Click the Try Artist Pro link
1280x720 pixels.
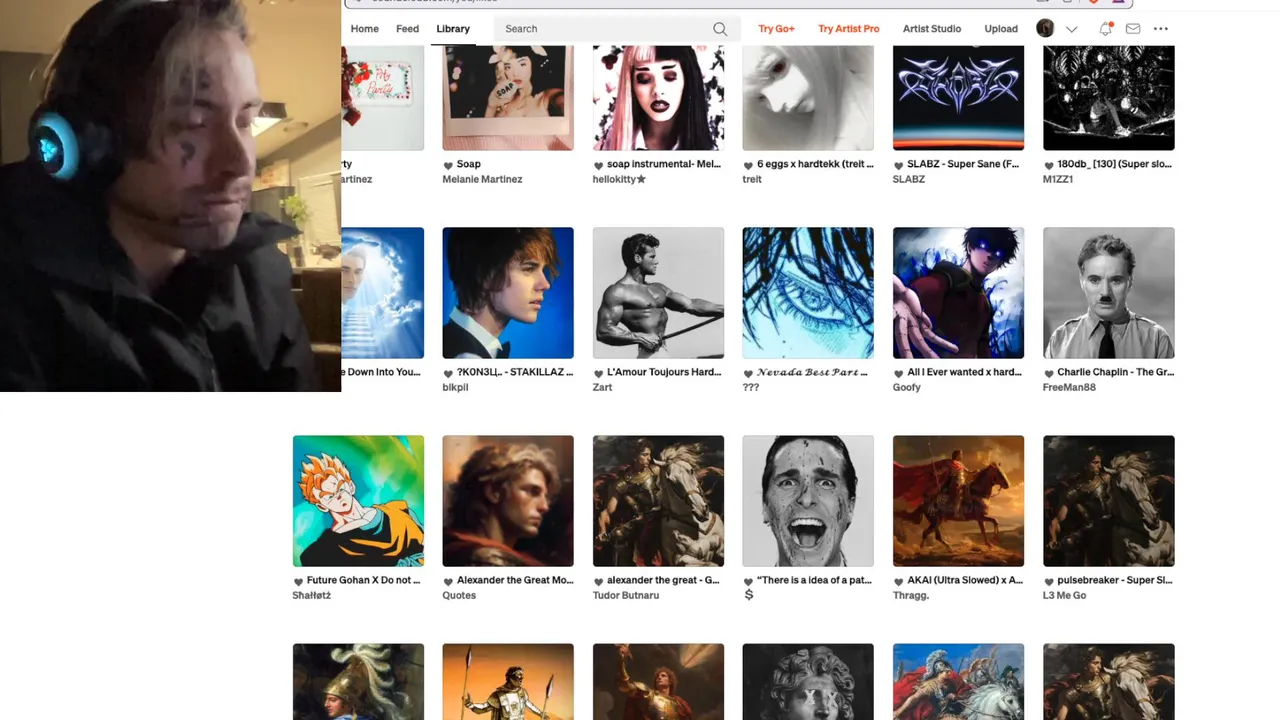tap(849, 29)
